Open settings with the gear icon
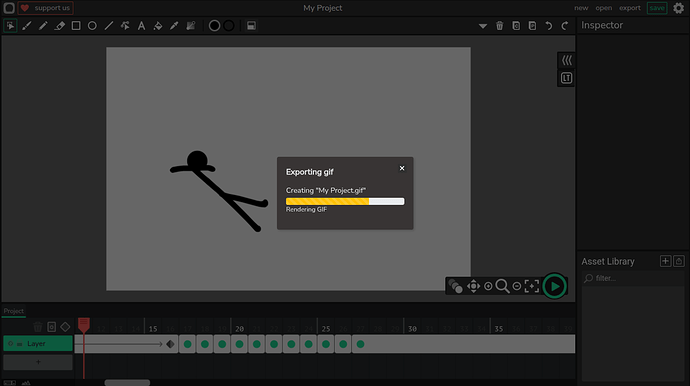 point(679,8)
